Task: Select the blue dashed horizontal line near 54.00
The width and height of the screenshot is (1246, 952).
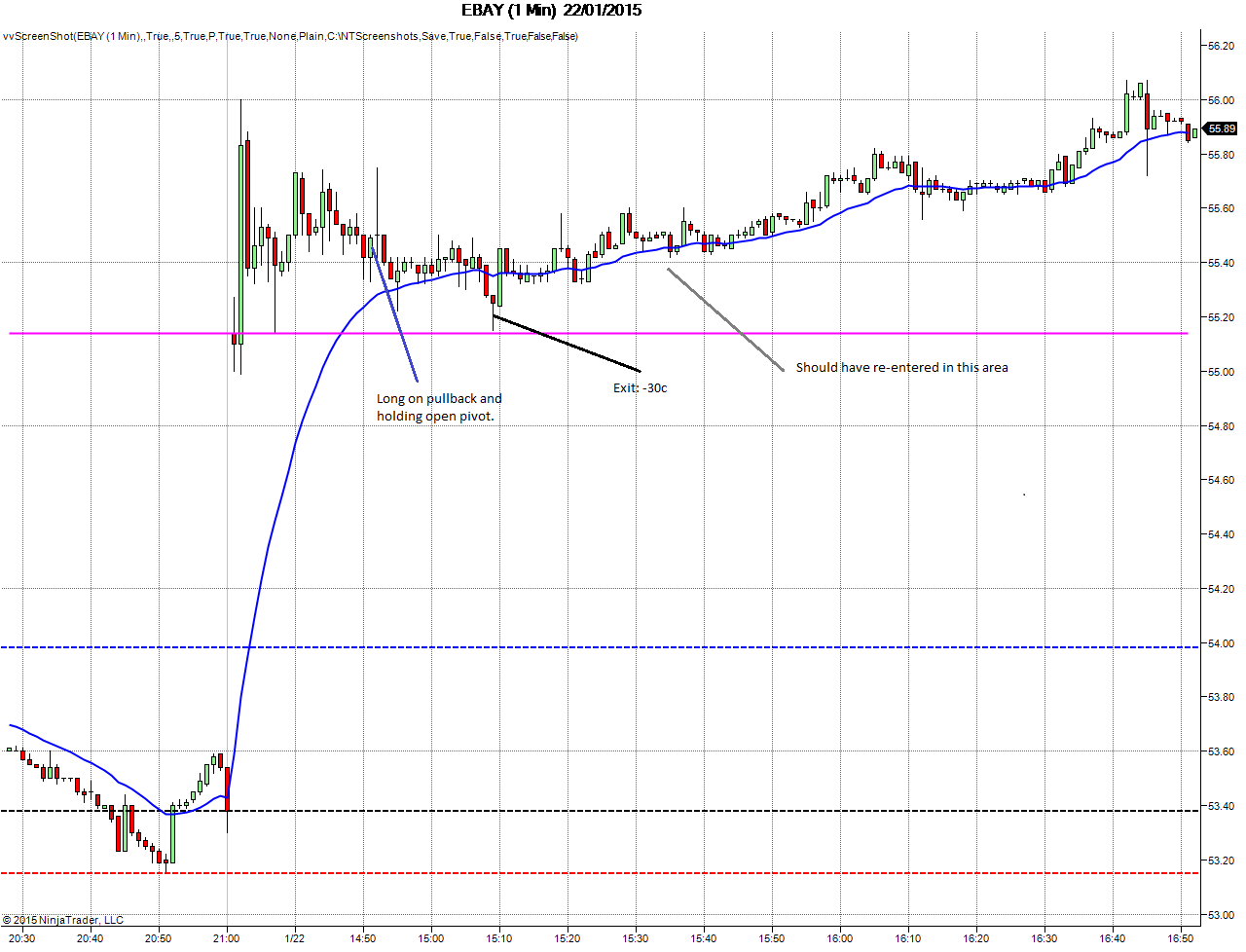Action: pyautogui.click(x=600, y=647)
